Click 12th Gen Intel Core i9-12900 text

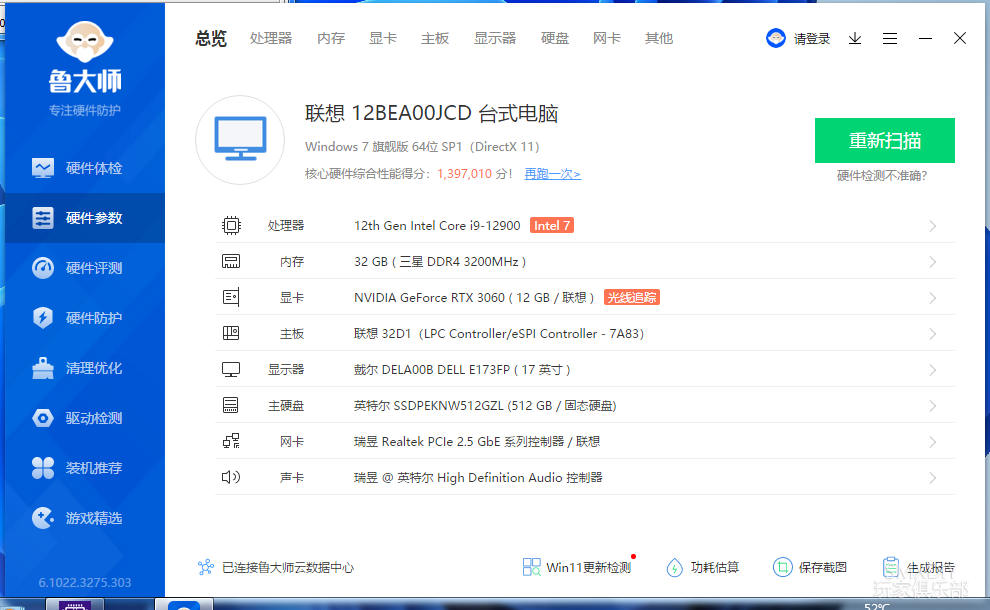tap(437, 225)
